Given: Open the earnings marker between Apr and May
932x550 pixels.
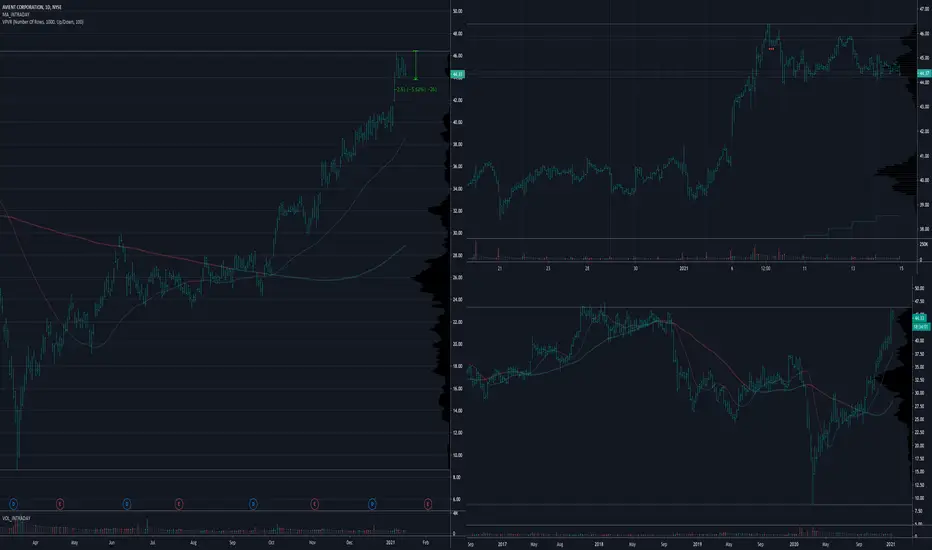Looking at the screenshot, I should 59,504.
